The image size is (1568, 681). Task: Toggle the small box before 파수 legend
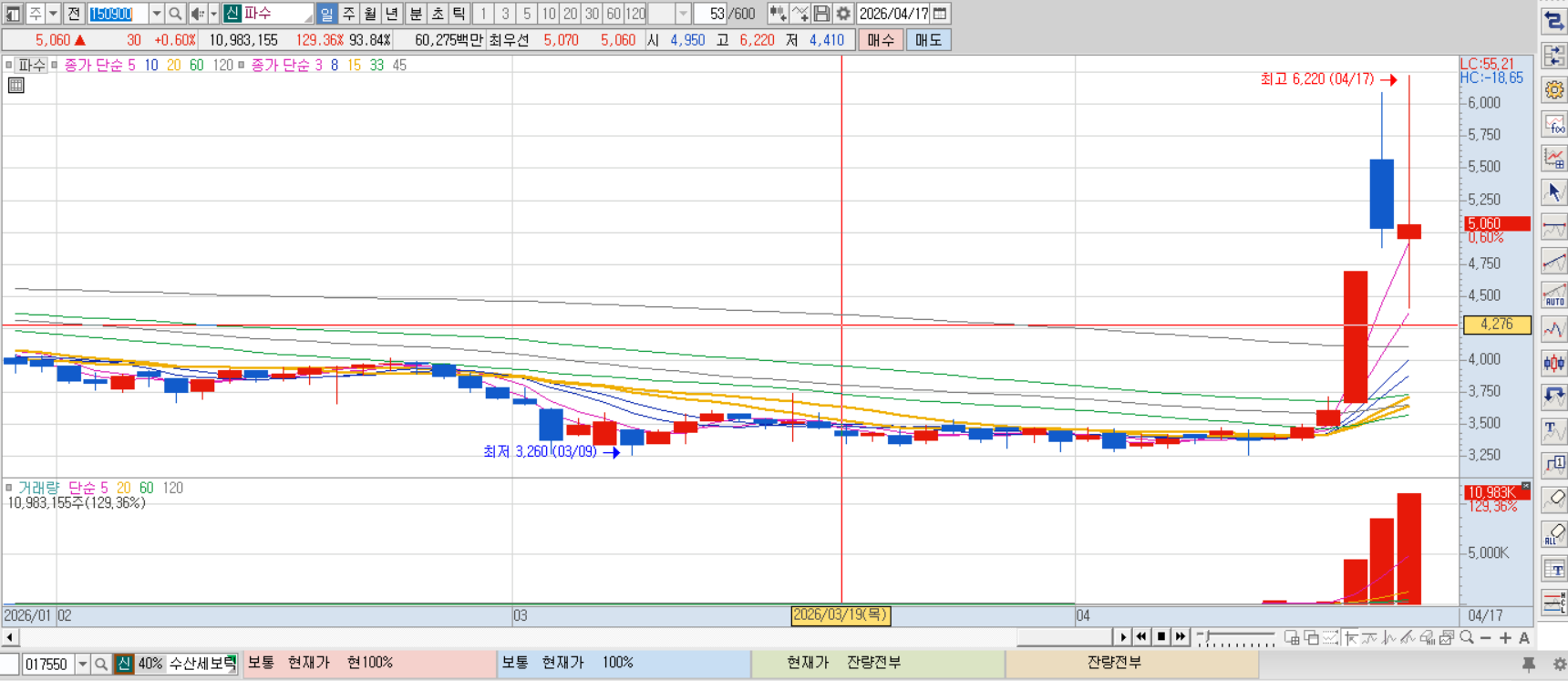8,65
